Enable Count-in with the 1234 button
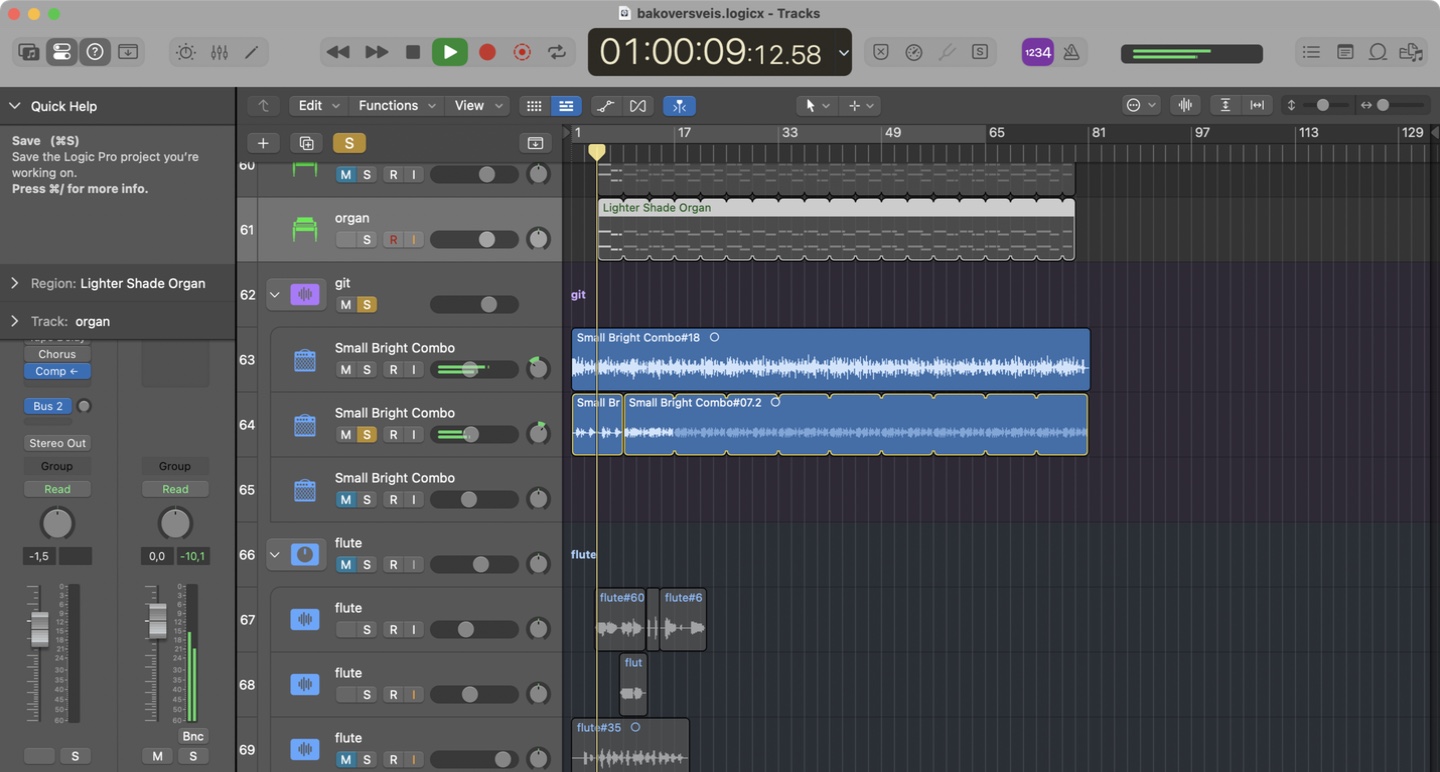1440x772 pixels. [x=1037, y=52]
